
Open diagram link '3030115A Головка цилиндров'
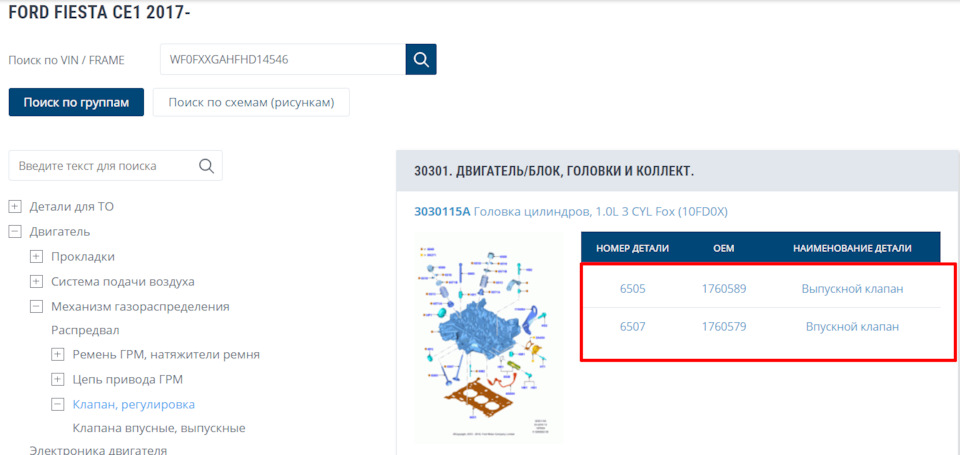click(x=571, y=212)
